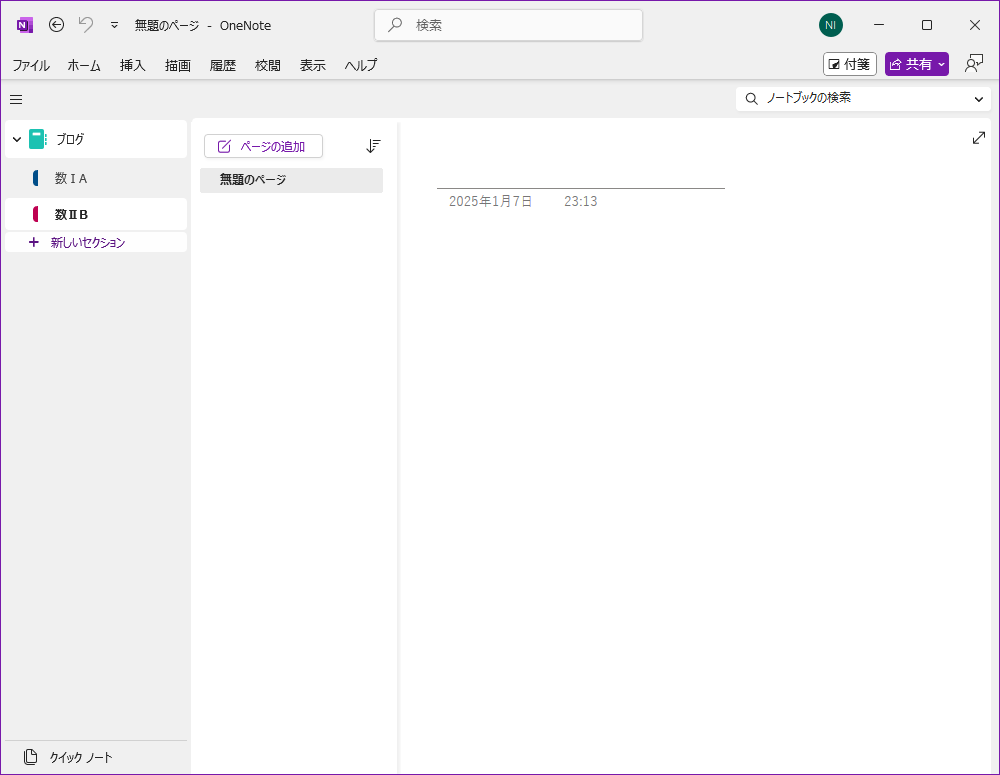Click the ページの追加 button
Viewport: 1000px width, 775px height.
[x=263, y=146]
